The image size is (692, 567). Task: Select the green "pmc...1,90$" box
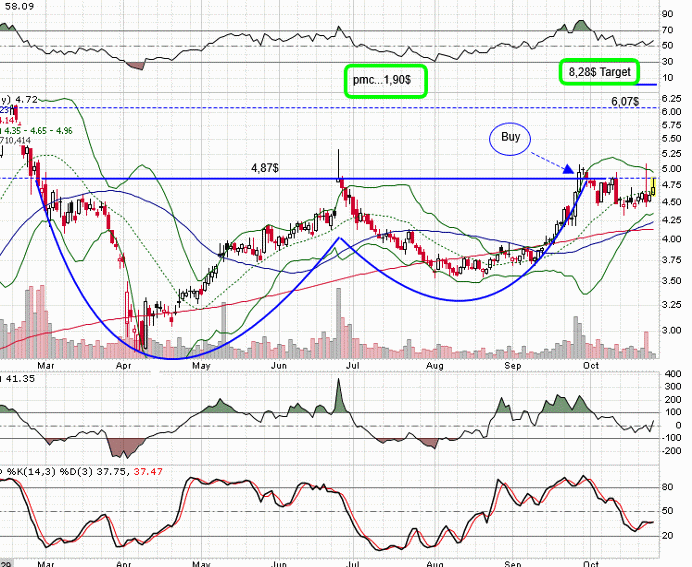(x=386, y=79)
